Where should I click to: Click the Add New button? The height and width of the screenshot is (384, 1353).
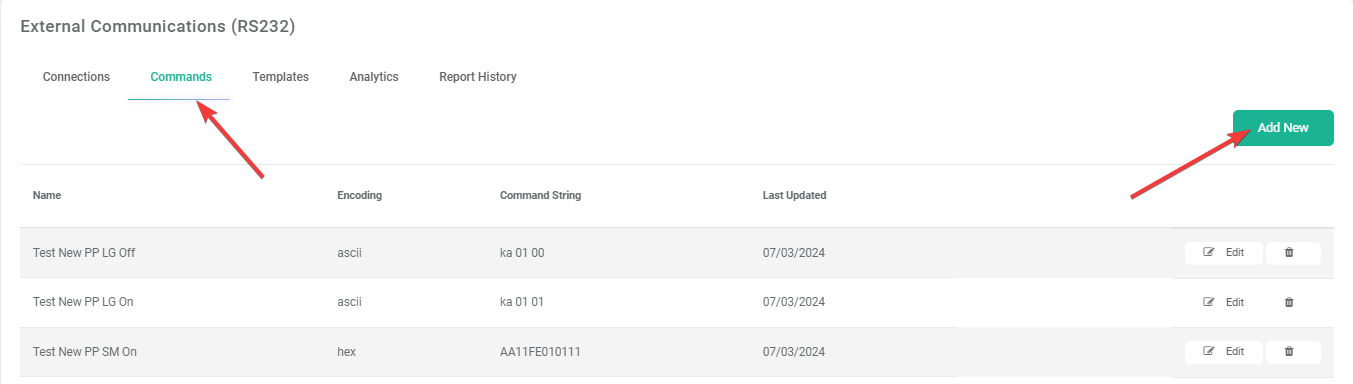(x=1283, y=128)
